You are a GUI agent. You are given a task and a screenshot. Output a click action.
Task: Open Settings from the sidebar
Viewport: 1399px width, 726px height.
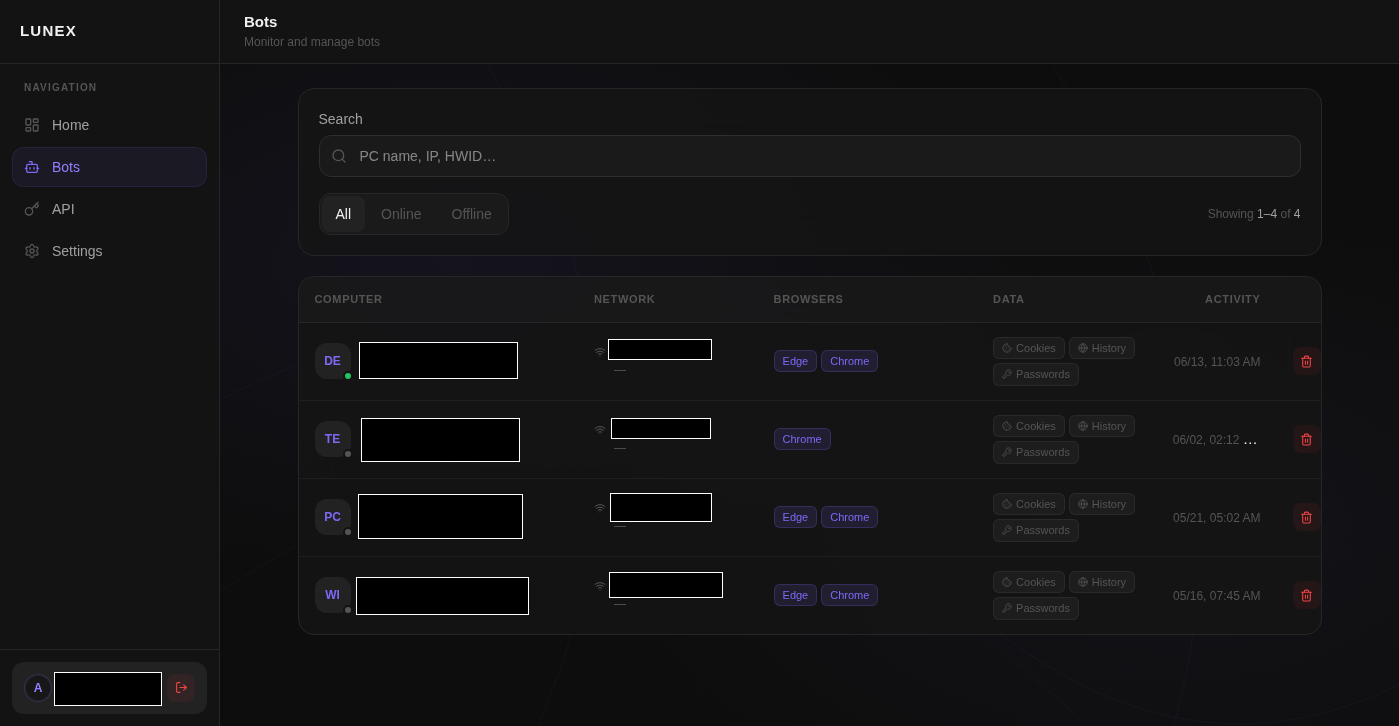click(109, 251)
